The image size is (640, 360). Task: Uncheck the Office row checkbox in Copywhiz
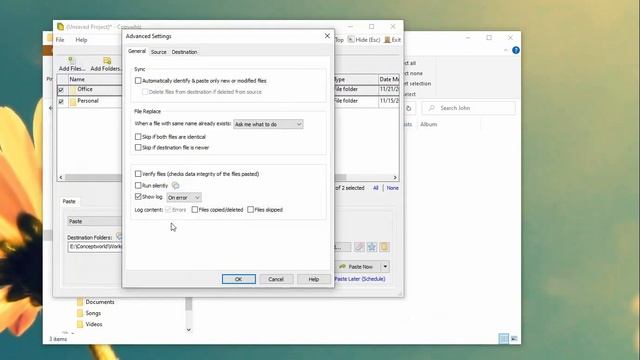(61, 90)
